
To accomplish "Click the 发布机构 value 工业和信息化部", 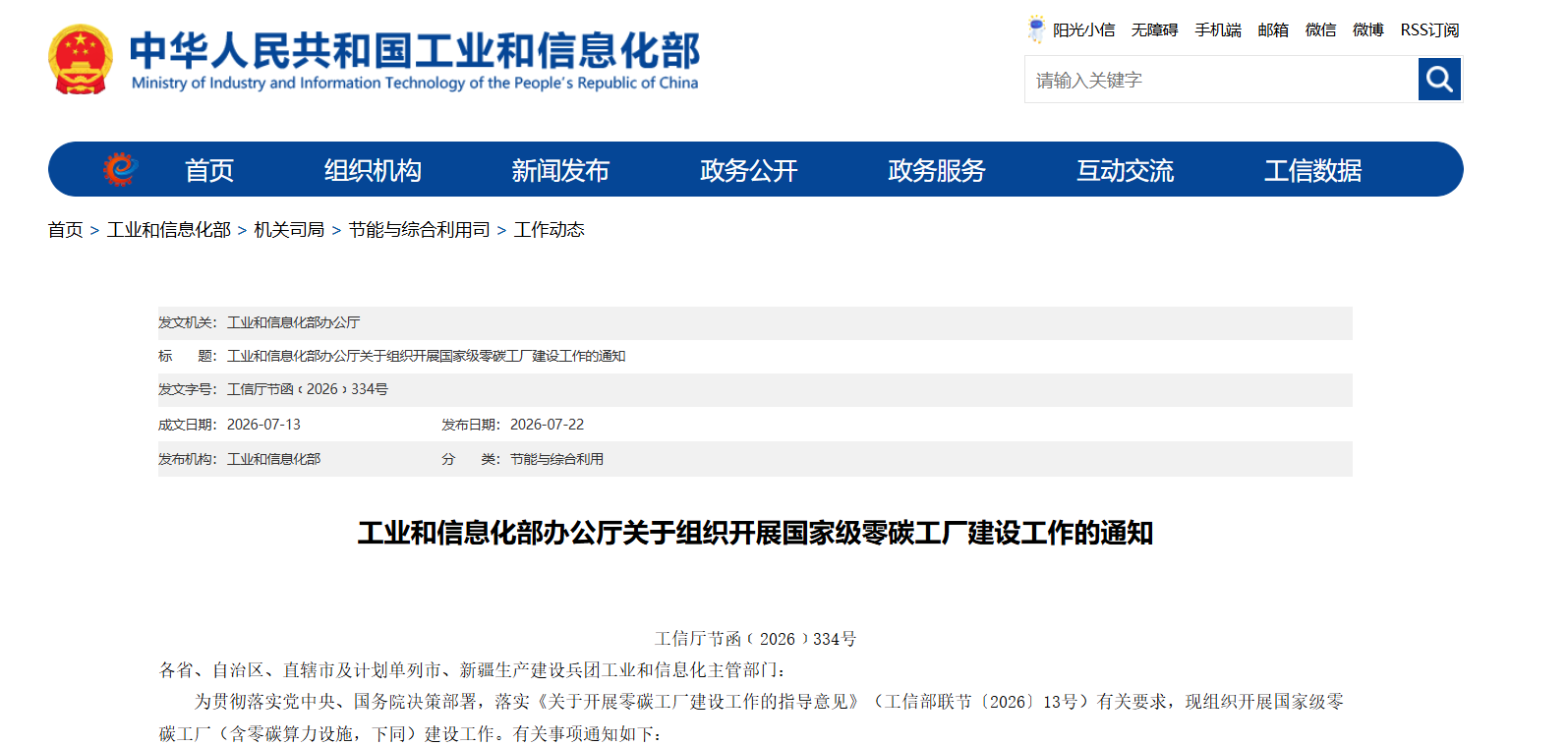I will click(273, 459).
